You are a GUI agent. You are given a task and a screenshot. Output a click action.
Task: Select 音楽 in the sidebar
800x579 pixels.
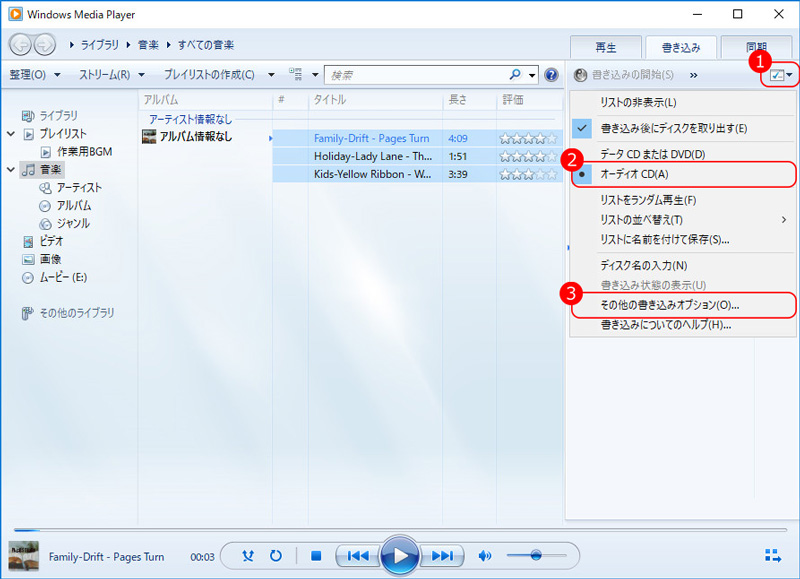point(43,169)
